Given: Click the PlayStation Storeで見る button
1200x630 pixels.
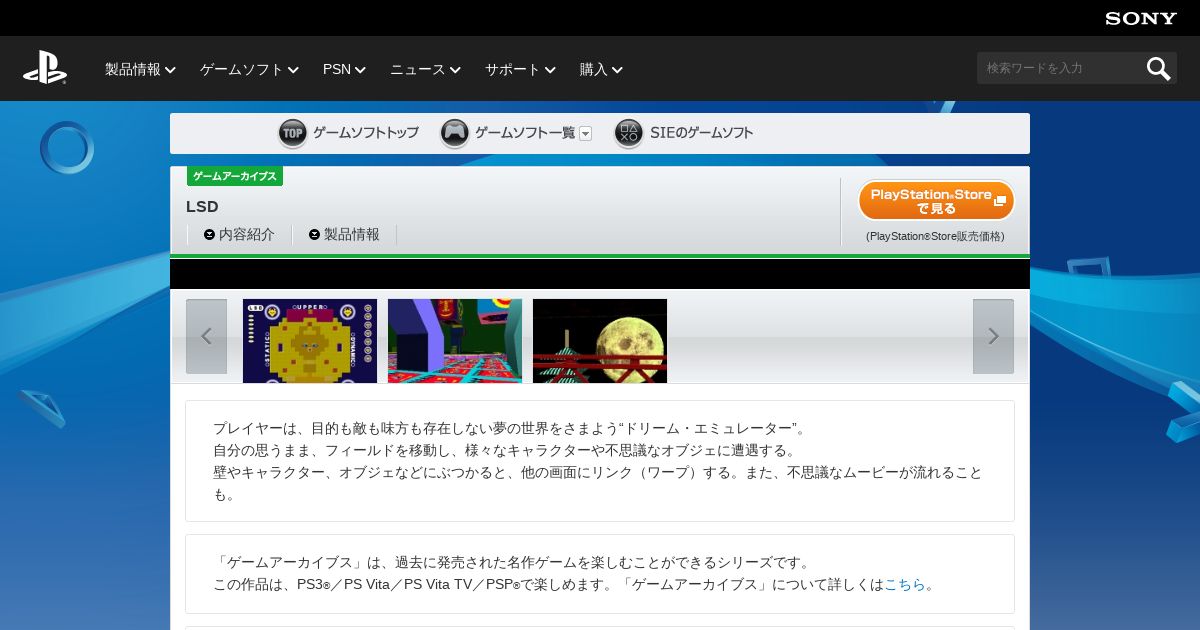Looking at the screenshot, I should (936, 201).
